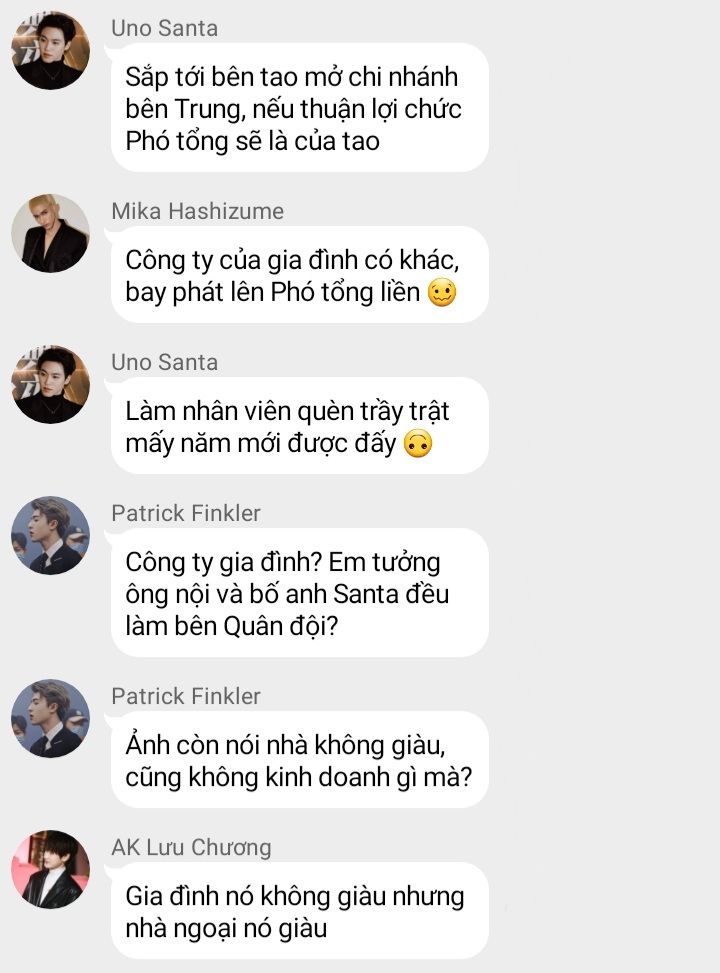The height and width of the screenshot is (973, 720).
Task: Select the message 'Ảnh còn nói nhà không giàu'
Action: coord(299,760)
